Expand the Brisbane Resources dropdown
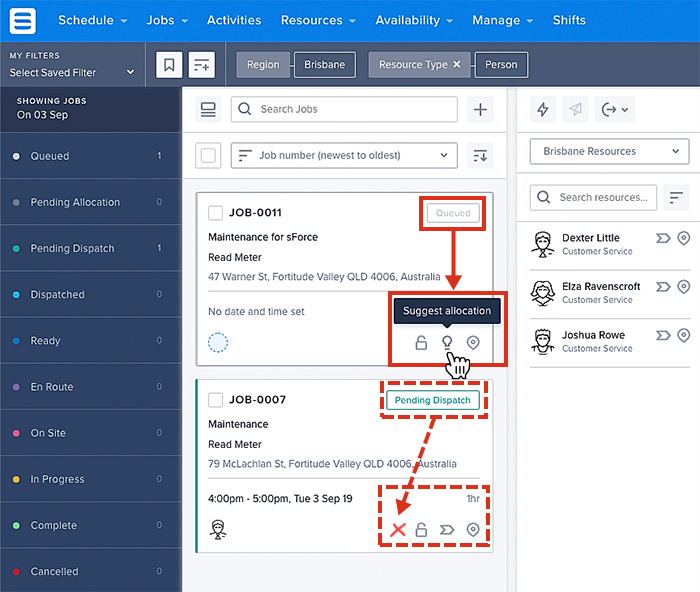Screen dimensions: 700x592 coord(609,152)
